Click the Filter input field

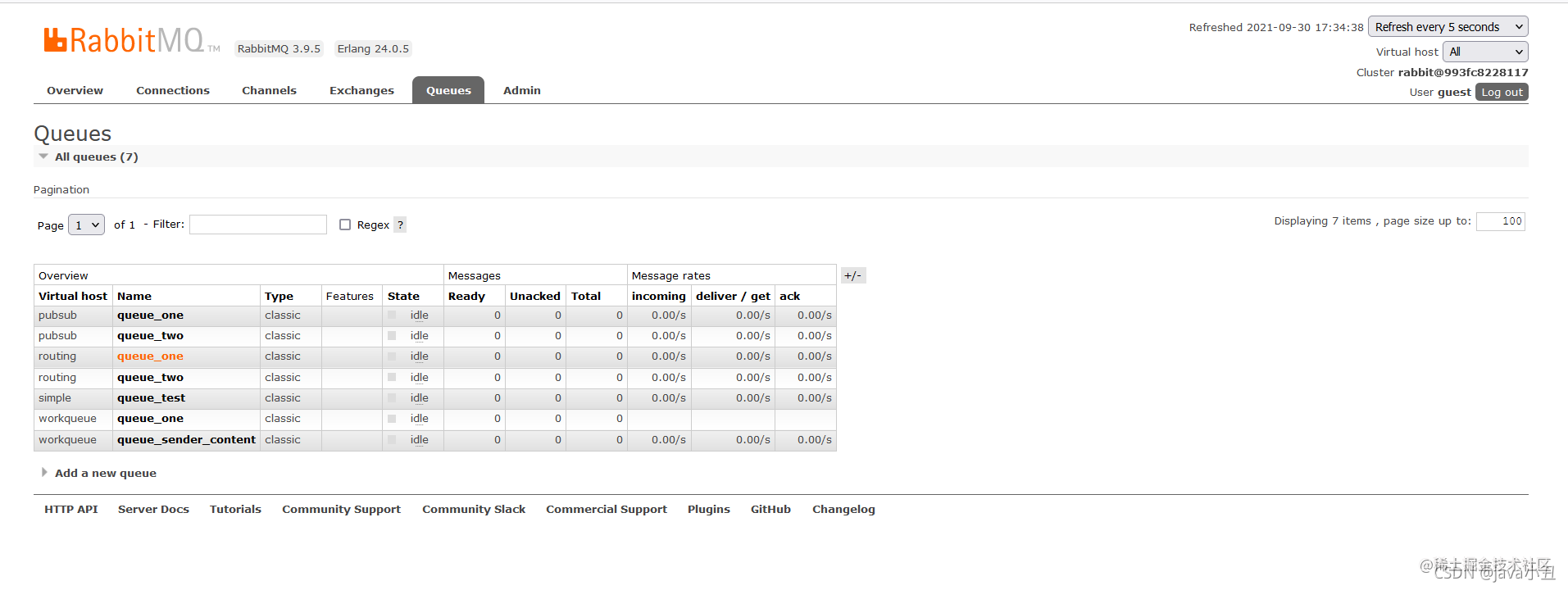pyautogui.click(x=258, y=225)
